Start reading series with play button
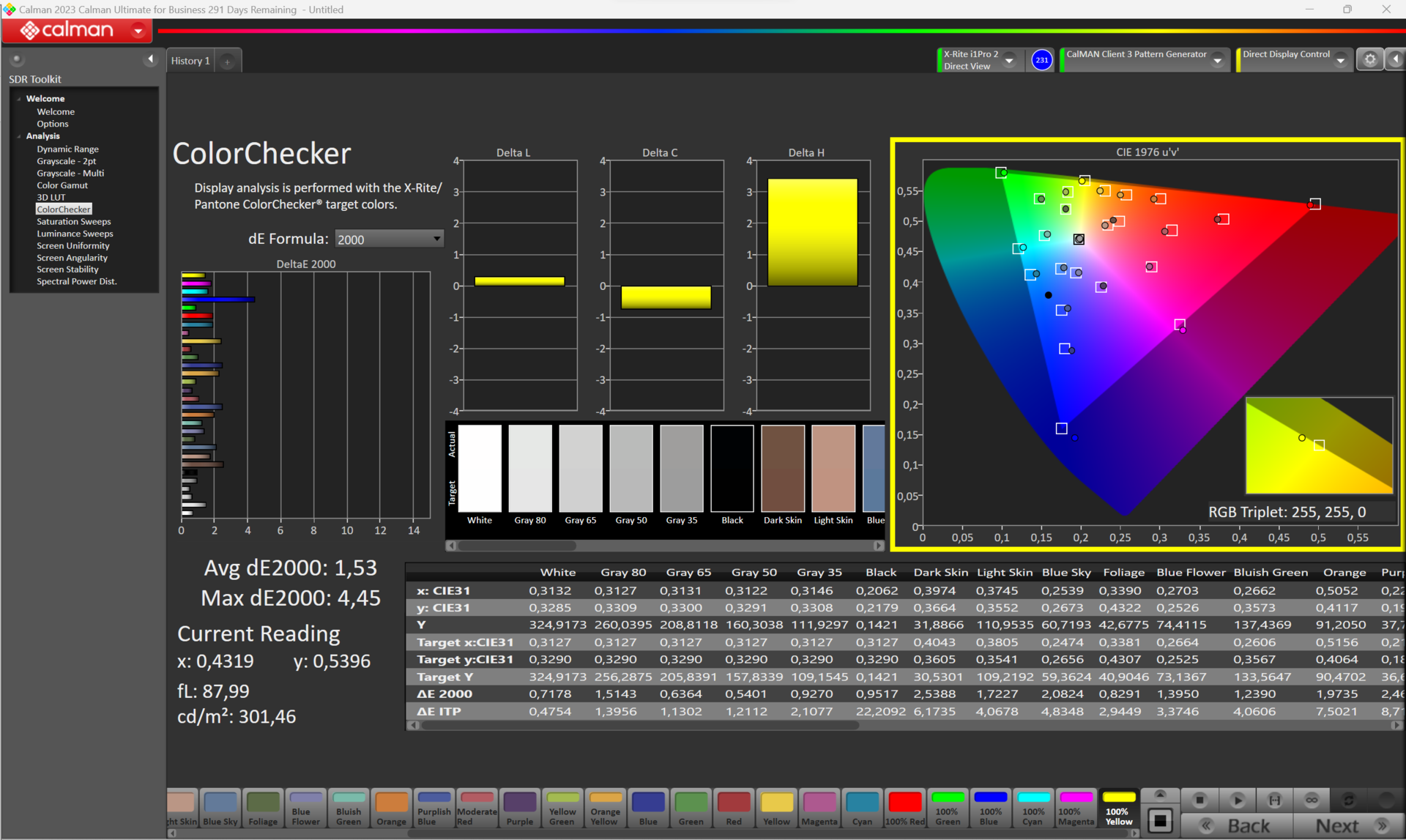1406x840 pixels. 1237,800
